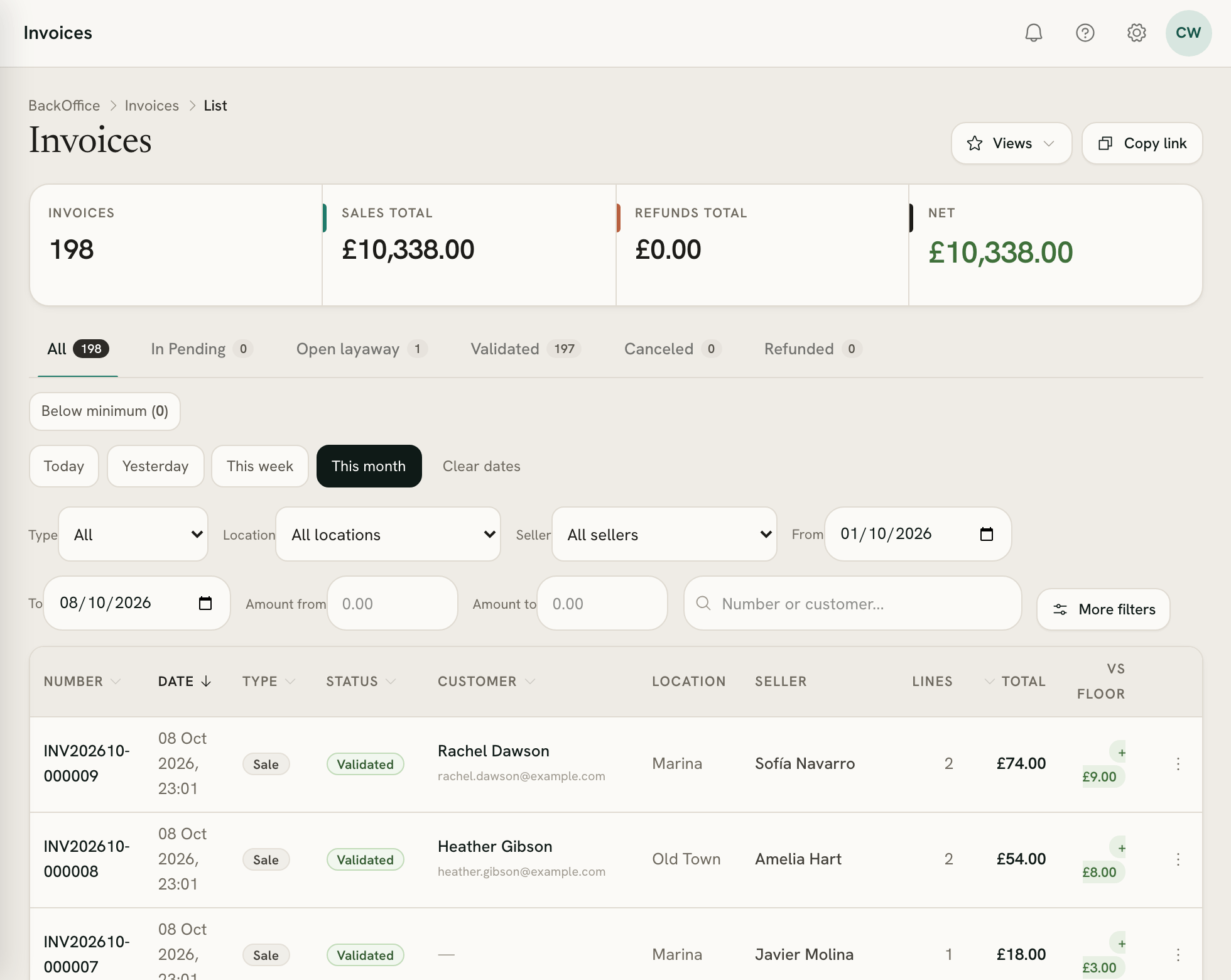Click heather.gibson@example.com email
Image resolution: width=1231 pixels, height=980 pixels.
pos(521,872)
